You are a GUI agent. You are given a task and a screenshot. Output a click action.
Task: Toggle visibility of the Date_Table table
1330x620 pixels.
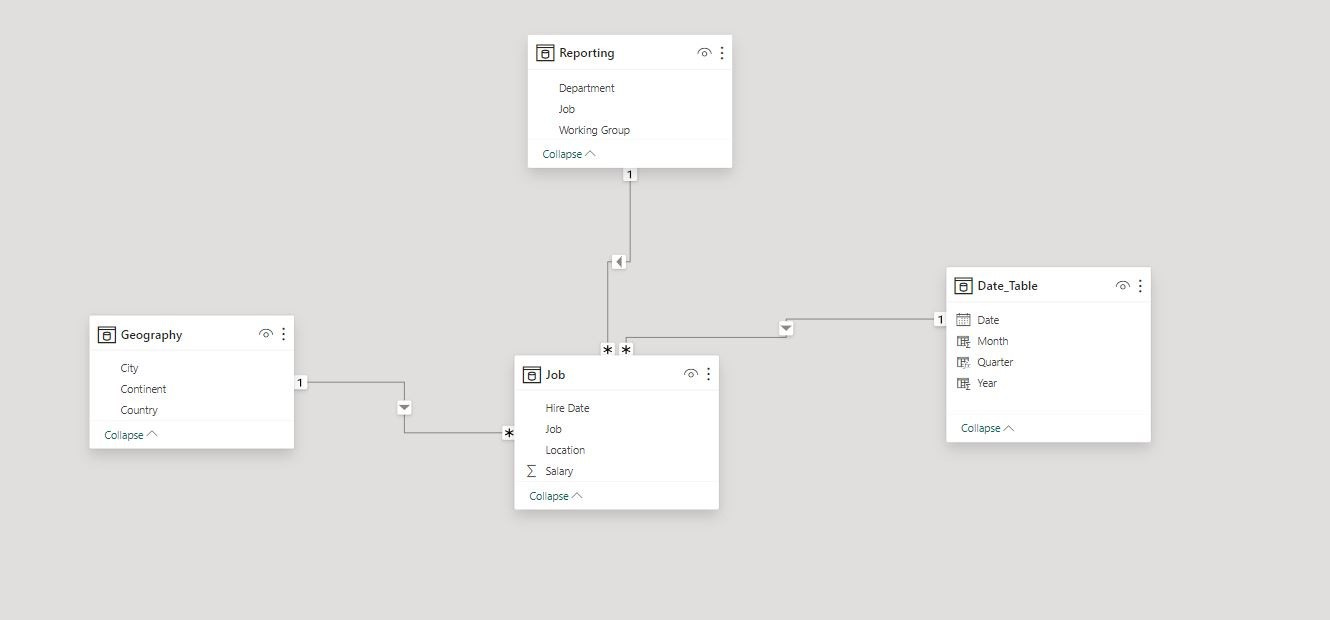click(1122, 285)
